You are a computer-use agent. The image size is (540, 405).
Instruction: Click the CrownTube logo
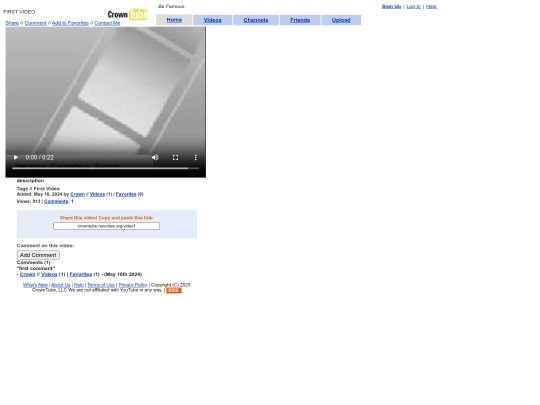pos(128,14)
